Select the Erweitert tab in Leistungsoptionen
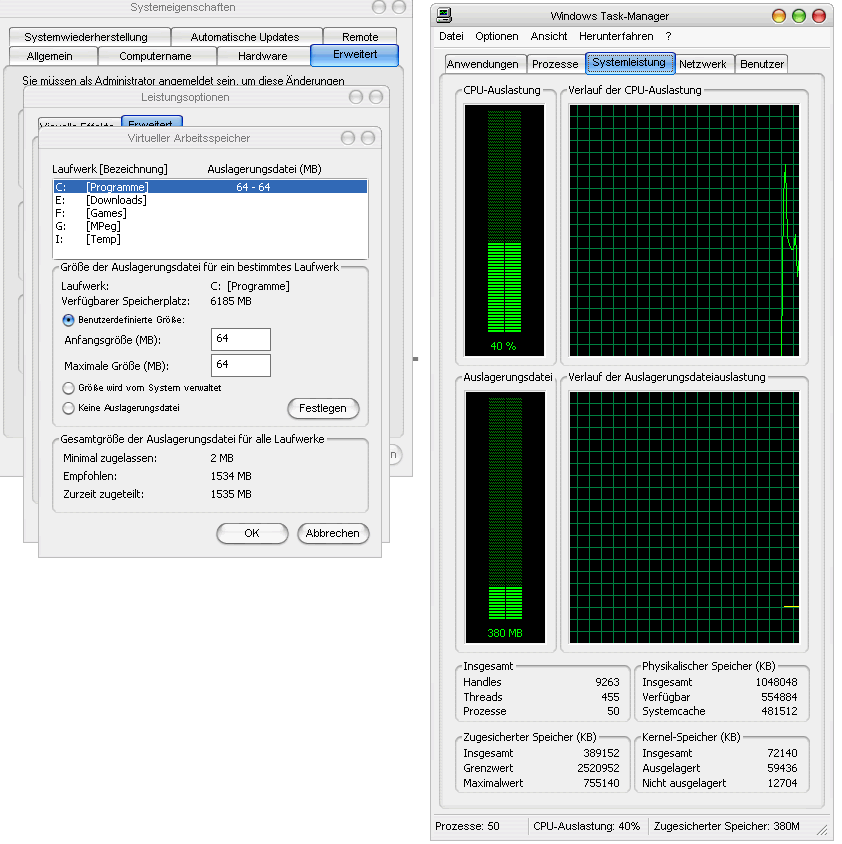 pyautogui.click(x=151, y=122)
